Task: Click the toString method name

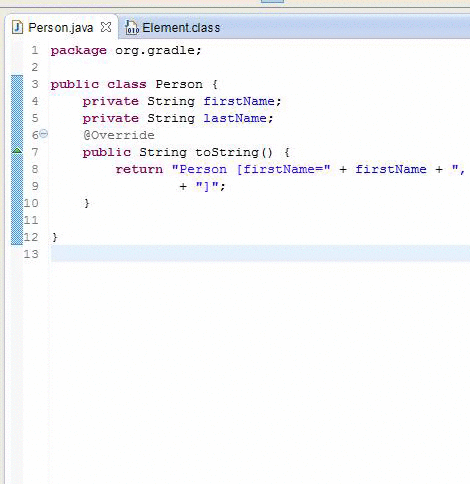Action: point(227,152)
